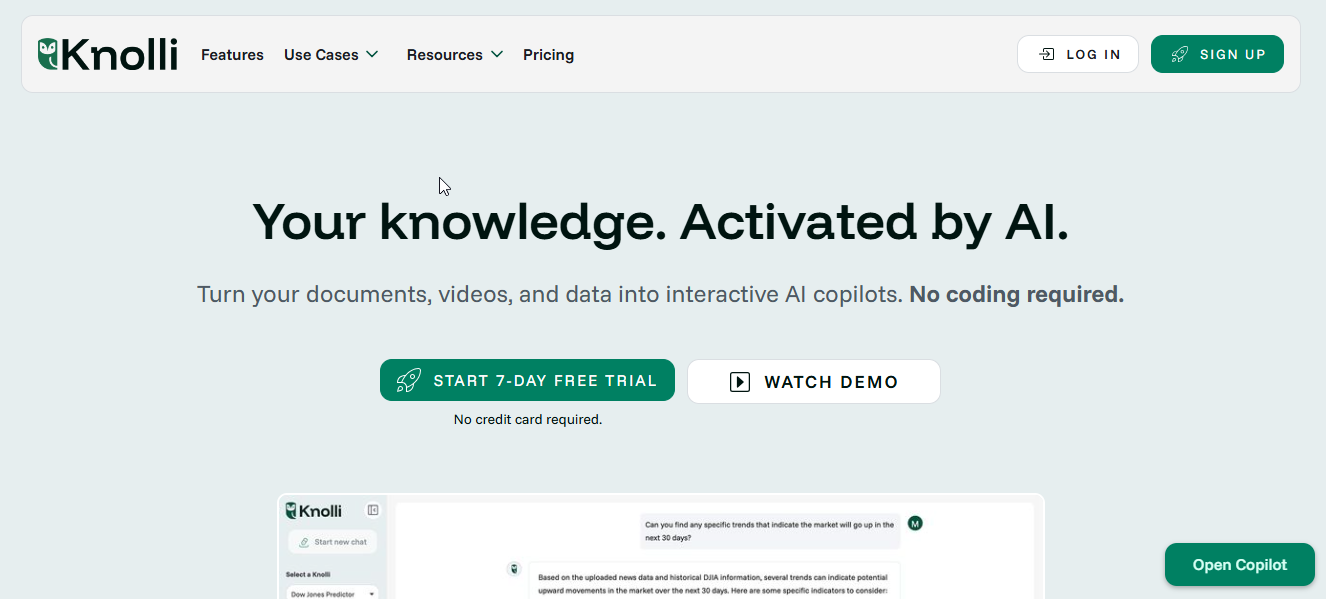
Task: Open the Features page
Action: (232, 55)
